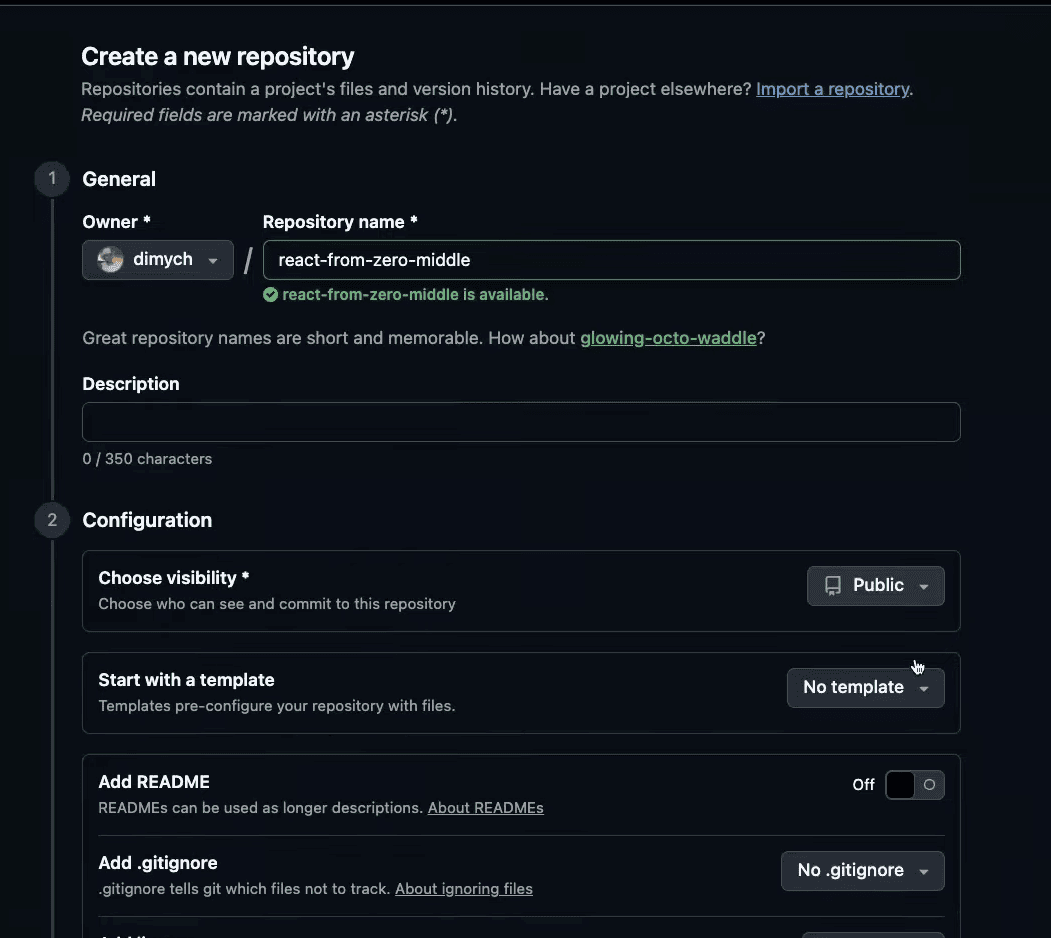The image size is (1051, 938).
Task: Click the green availability checkmark icon
Action: (x=270, y=295)
